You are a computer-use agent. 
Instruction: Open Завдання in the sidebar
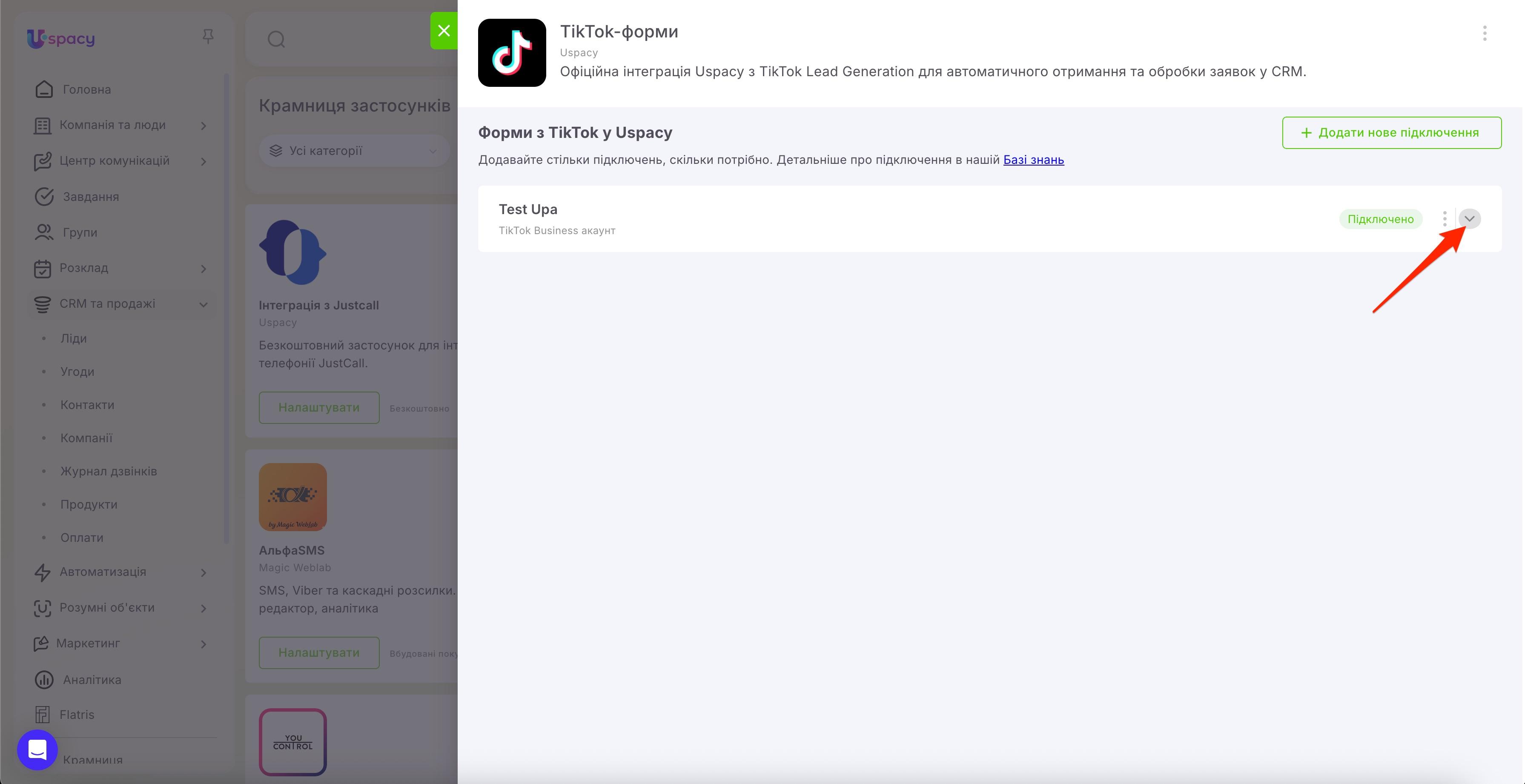(x=91, y=197)
